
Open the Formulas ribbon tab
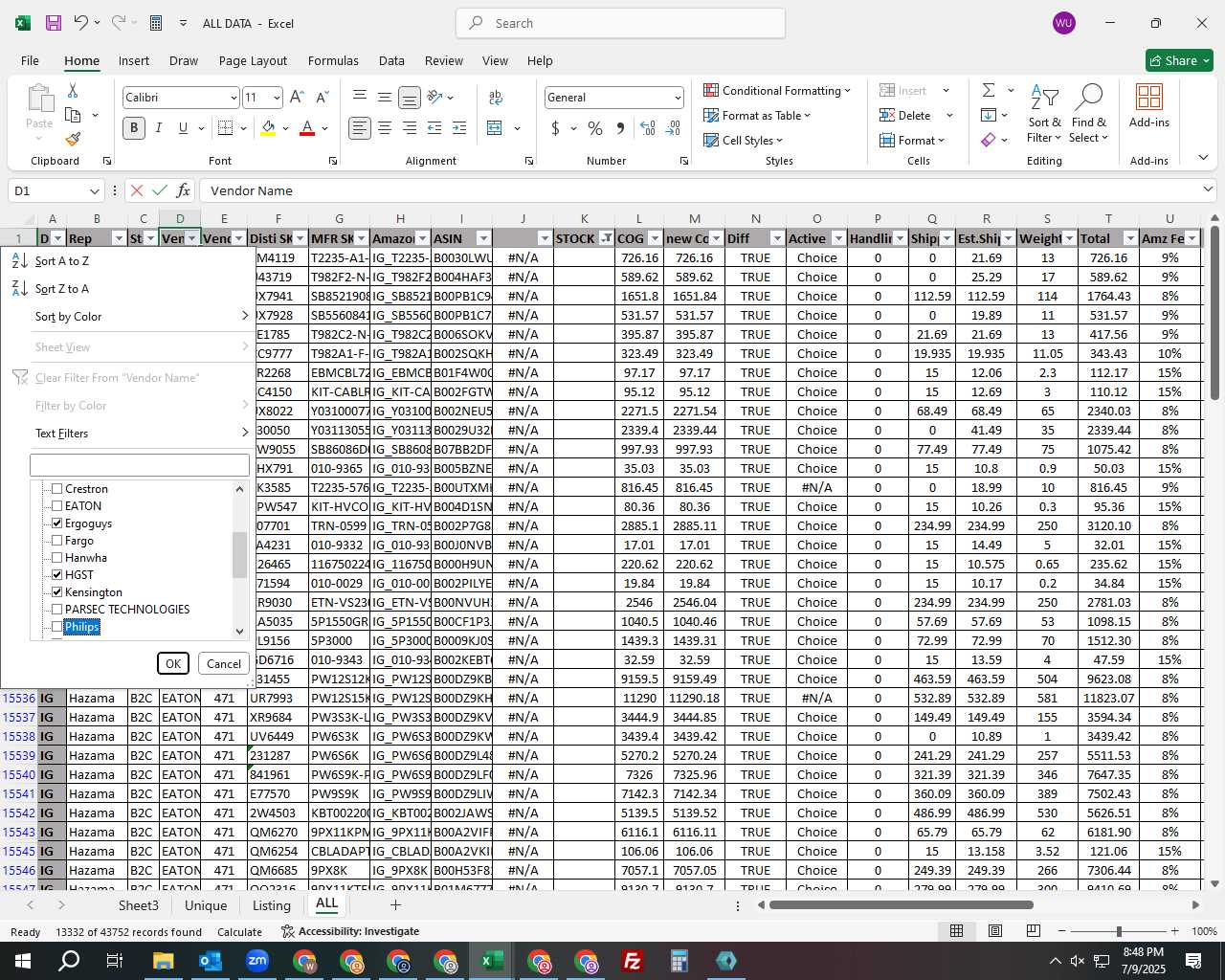click(x=333, y=60)
